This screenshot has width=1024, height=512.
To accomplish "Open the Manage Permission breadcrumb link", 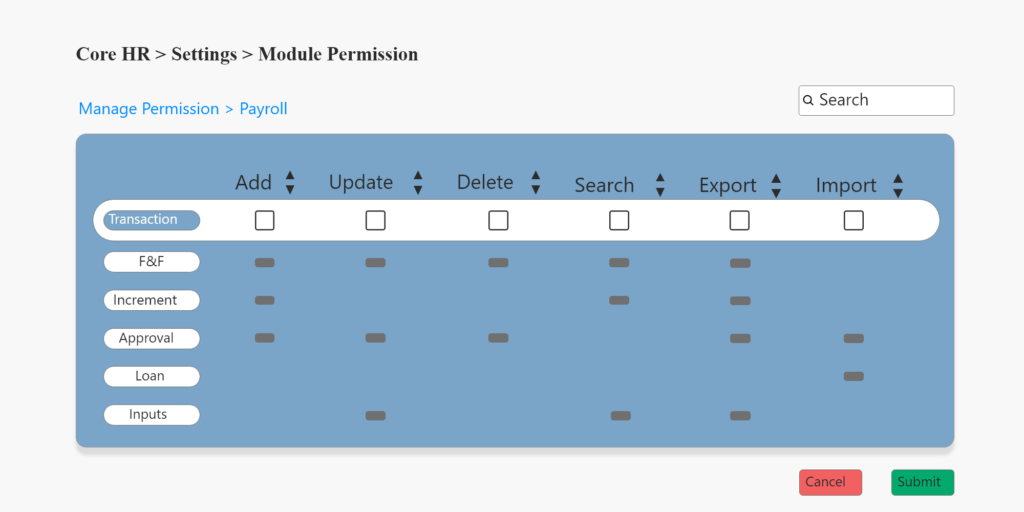I will [148, 109].
